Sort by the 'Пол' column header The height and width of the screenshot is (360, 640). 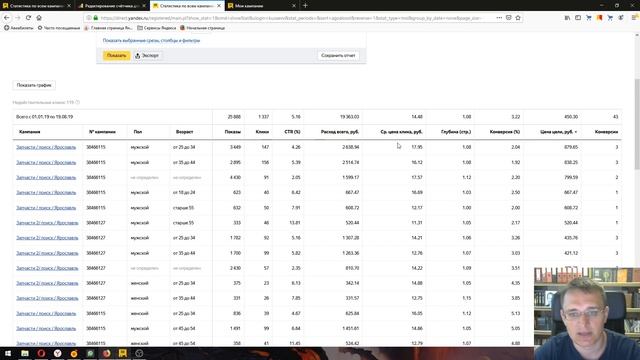[138, 132]
